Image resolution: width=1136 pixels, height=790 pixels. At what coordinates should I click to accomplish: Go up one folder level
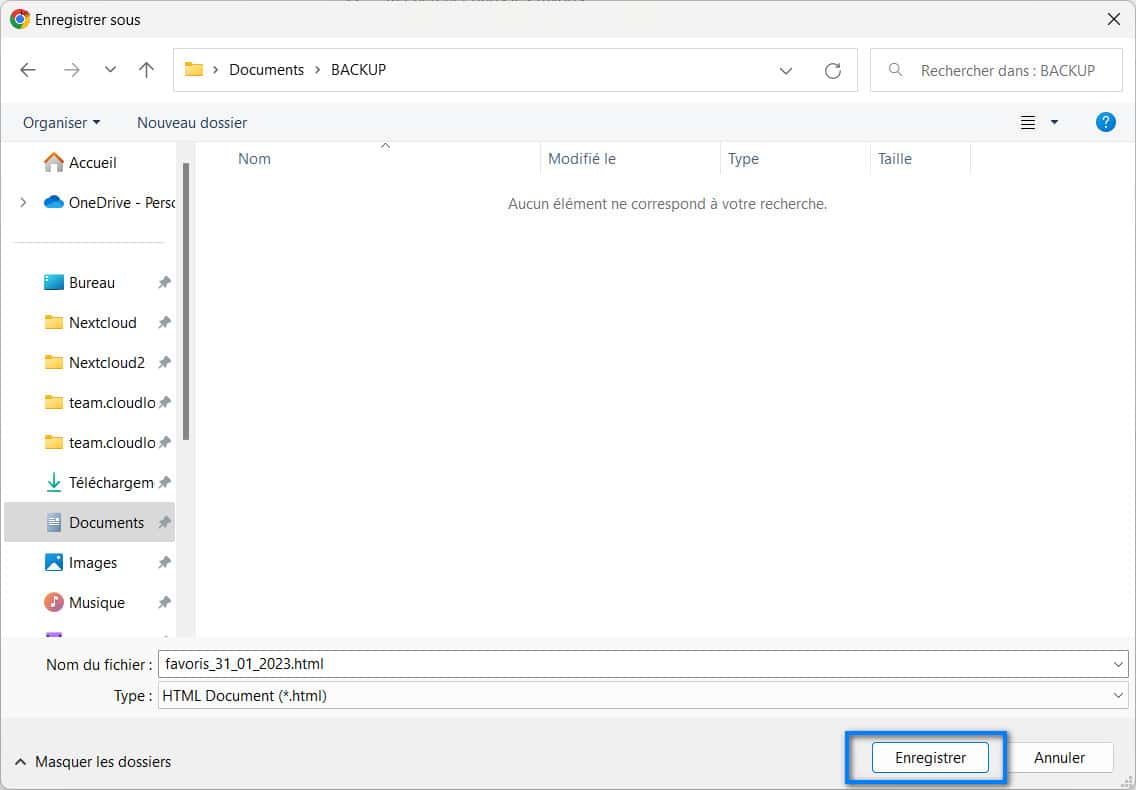(146, 70)
